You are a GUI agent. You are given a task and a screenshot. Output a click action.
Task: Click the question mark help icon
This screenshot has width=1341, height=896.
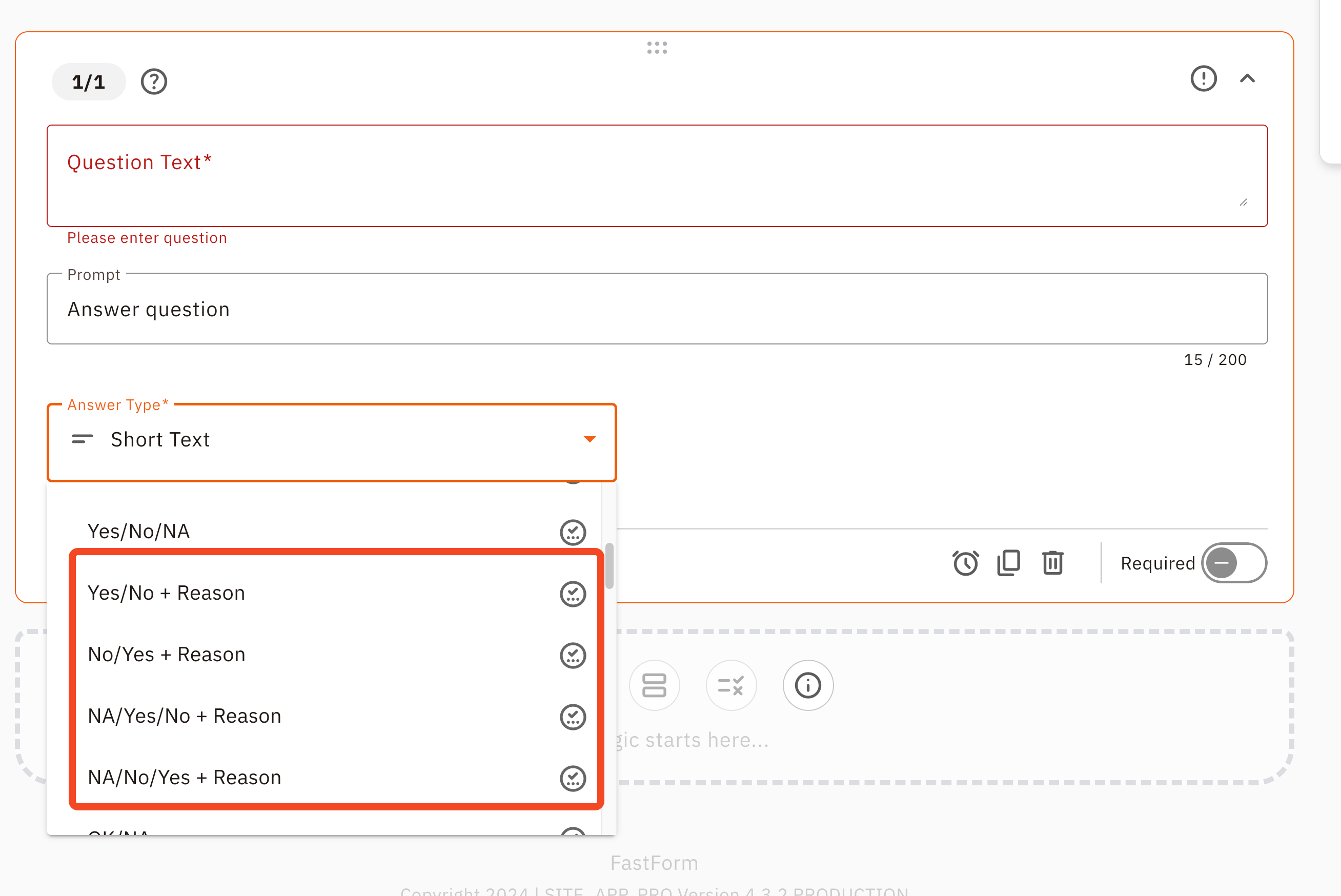click(x=154, y=81)
